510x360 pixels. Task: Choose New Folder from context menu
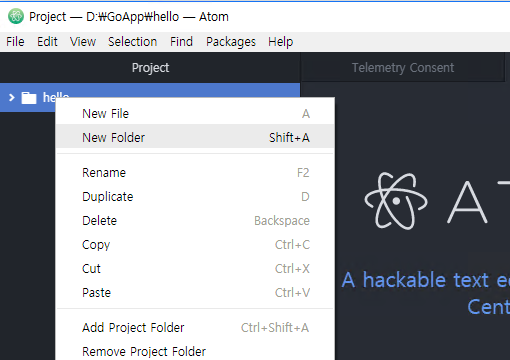[x=195, y=137]
